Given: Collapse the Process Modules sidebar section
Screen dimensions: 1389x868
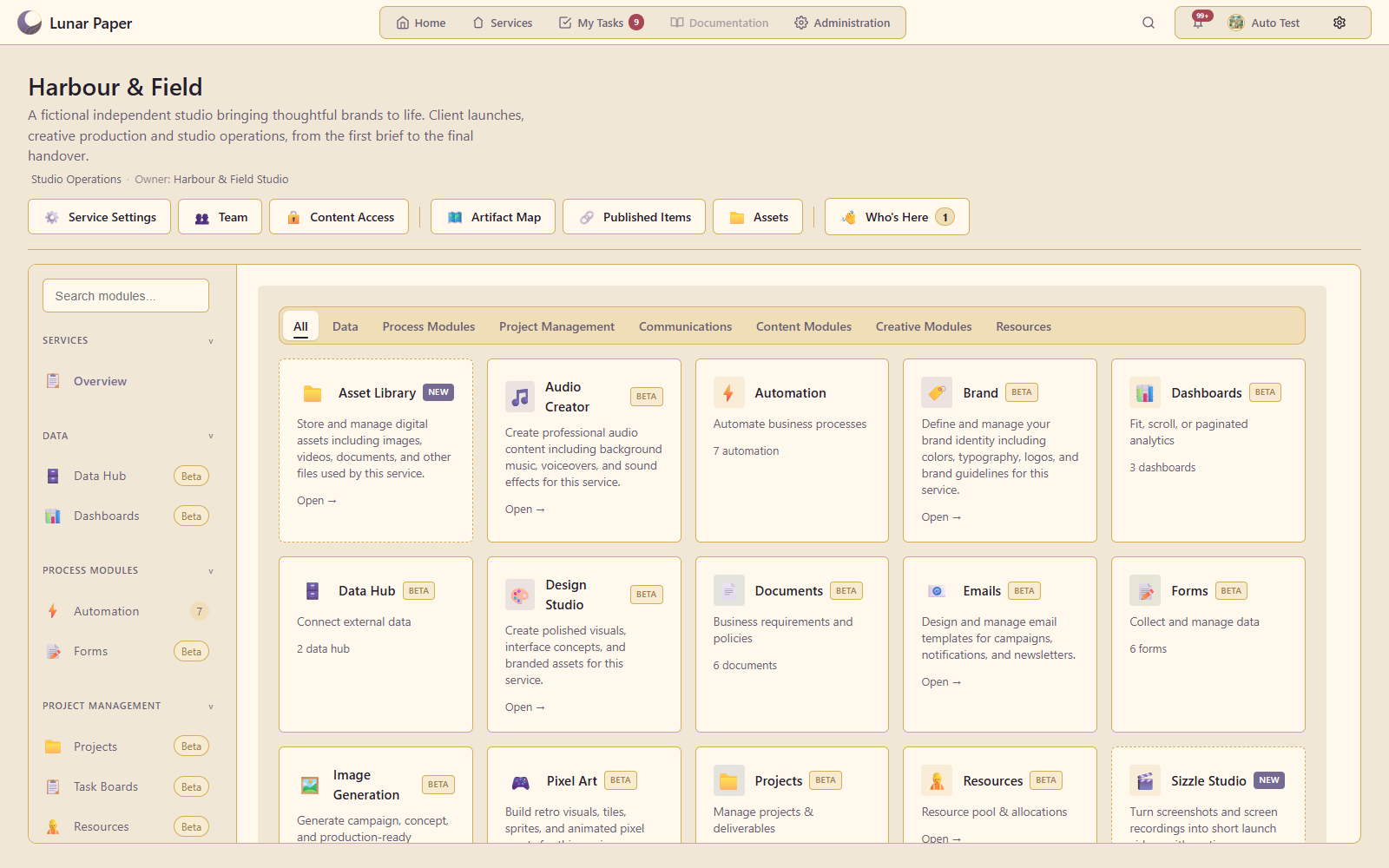Looking at the screenshot, I should [211, 571].
